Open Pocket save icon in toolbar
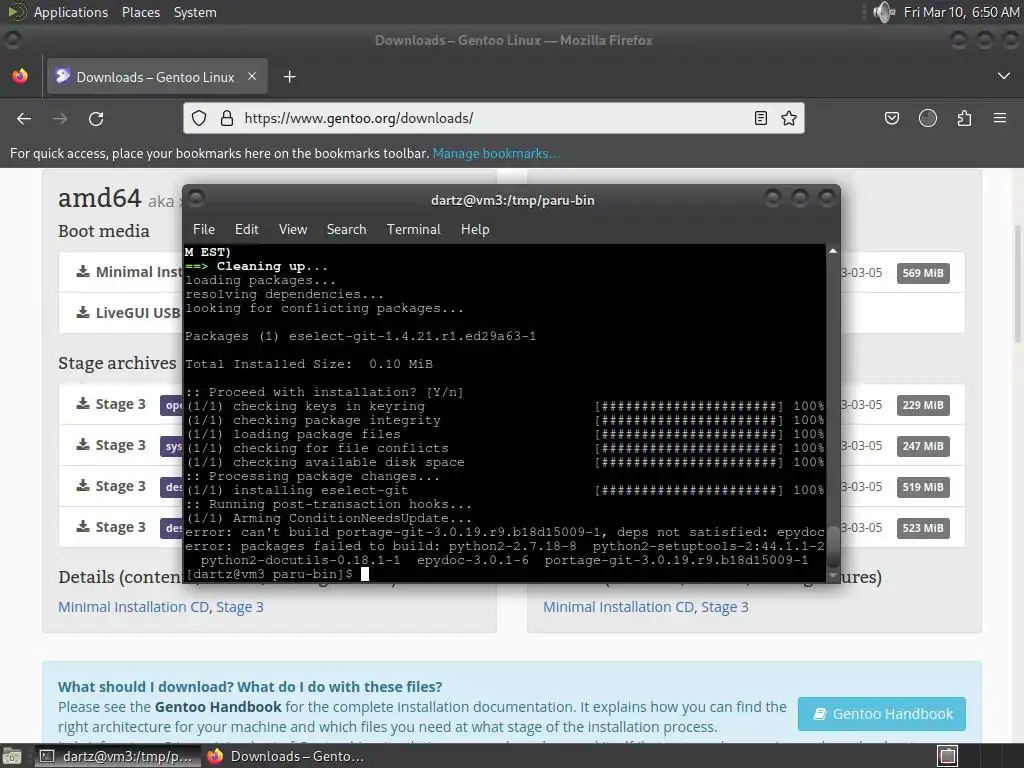Viewport: 1024px width, 768px height. point(891,118)
